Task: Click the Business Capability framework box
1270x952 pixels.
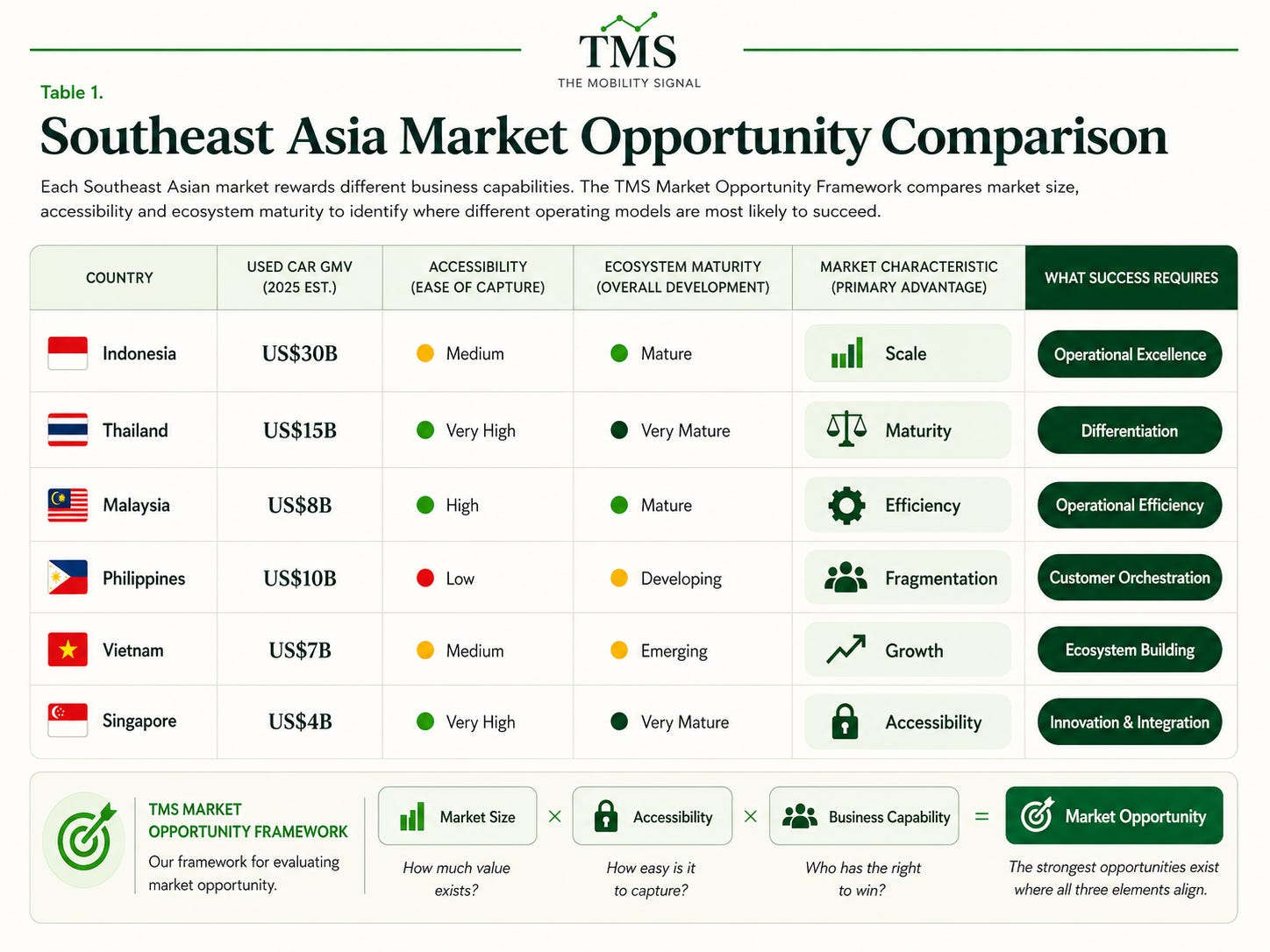Action: 864,816
